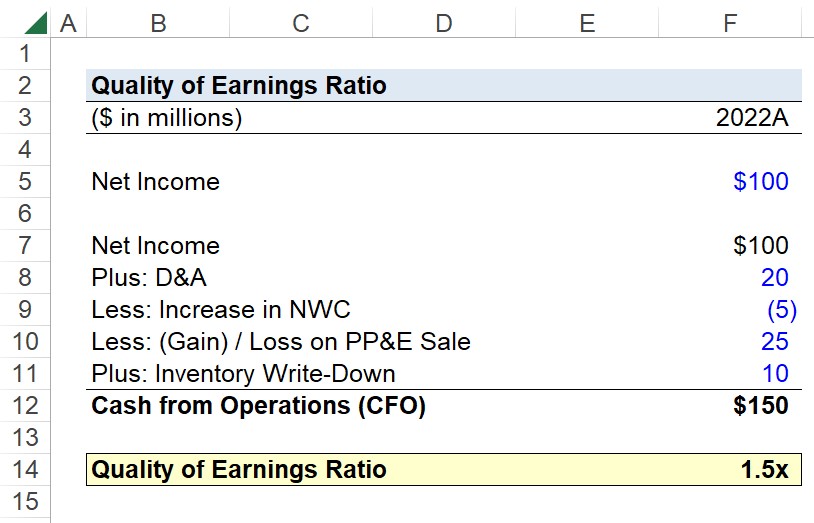Select the ($ in millions) label cell
The image size is (814, 523).
[x=166, y=118]
